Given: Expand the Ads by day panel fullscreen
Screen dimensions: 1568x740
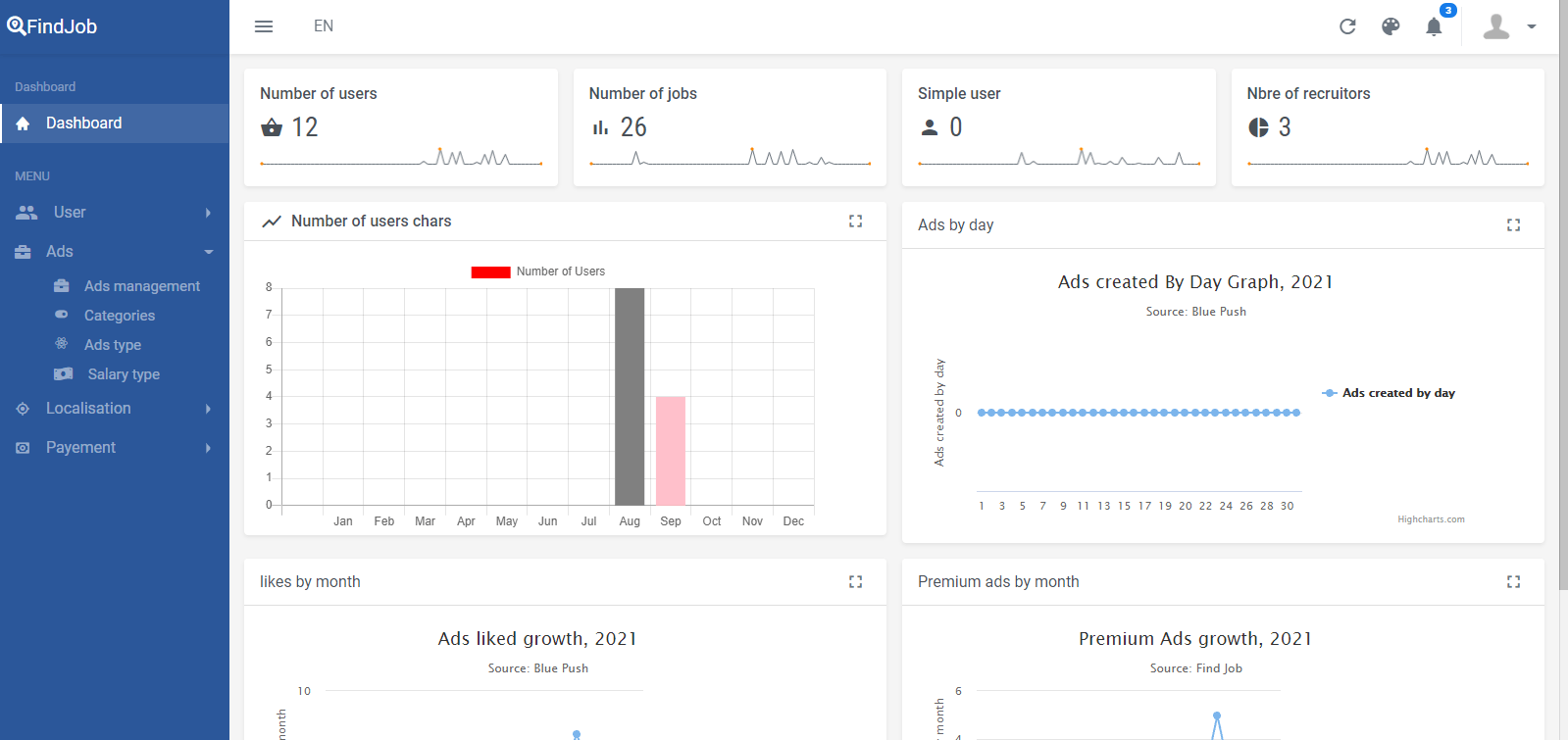Looking at the screenshot, I should [x=1513, y=225].
